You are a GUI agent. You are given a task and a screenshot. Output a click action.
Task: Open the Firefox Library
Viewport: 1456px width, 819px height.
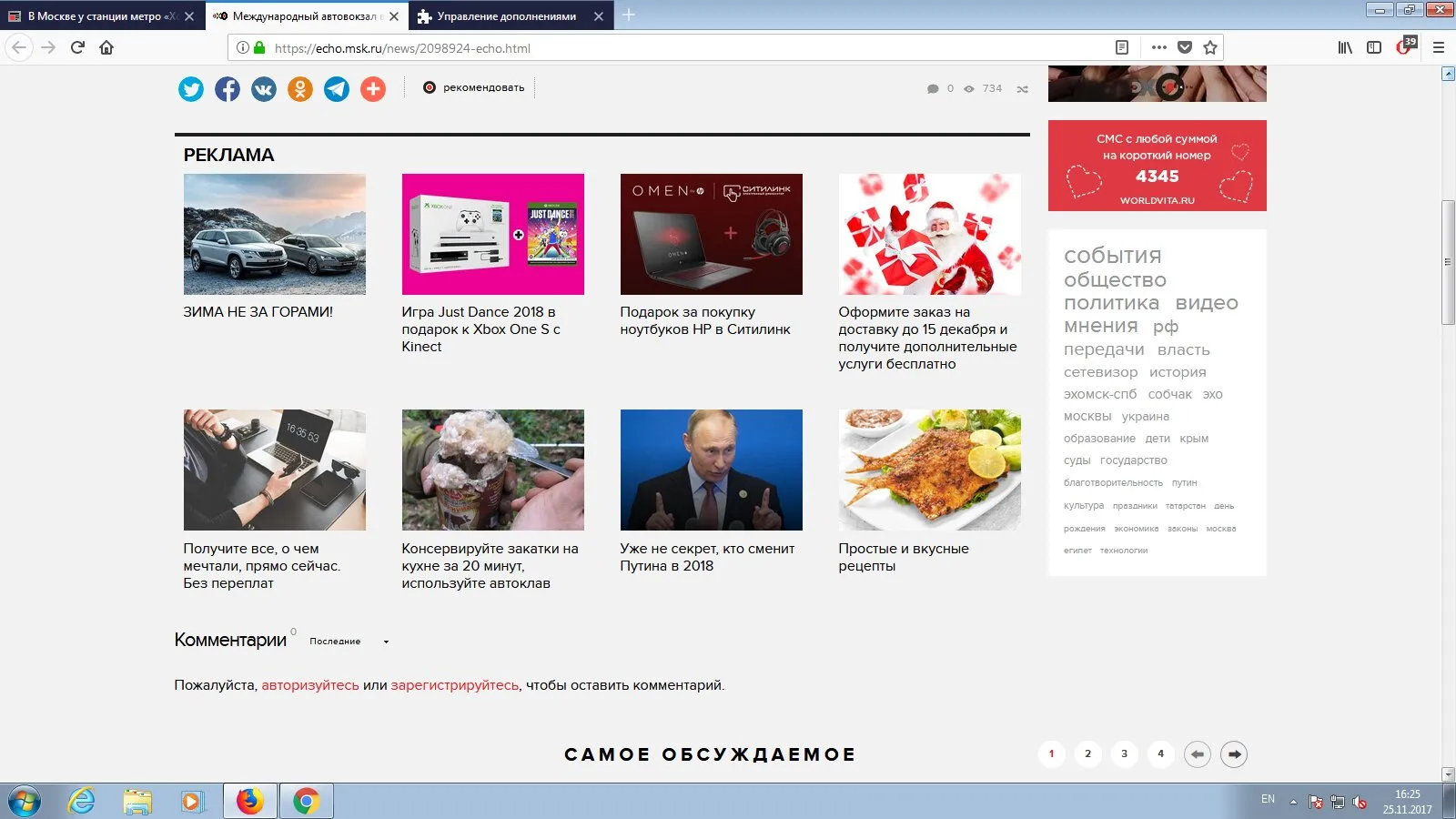coord(1345,47)
